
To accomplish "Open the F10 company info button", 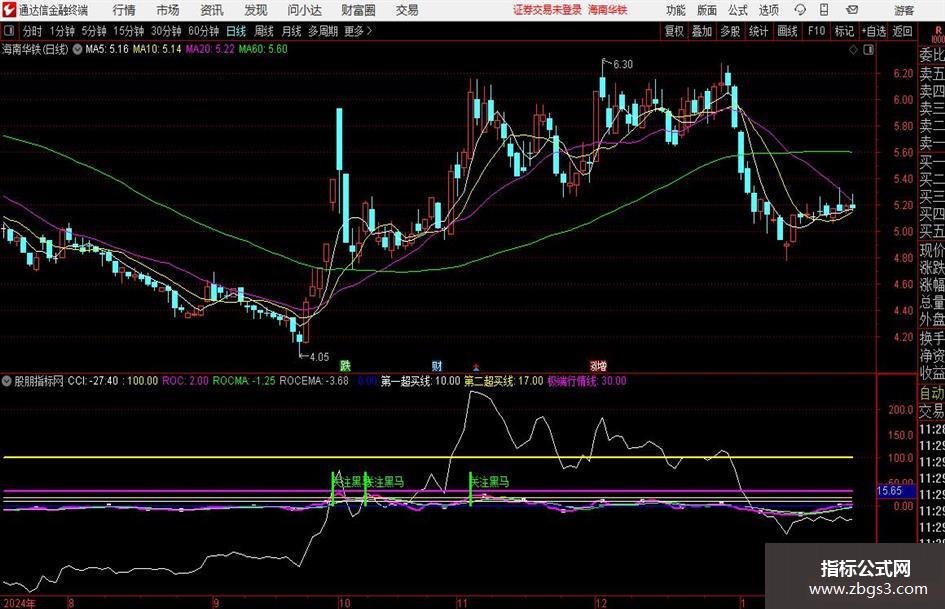I will [816, 31].
